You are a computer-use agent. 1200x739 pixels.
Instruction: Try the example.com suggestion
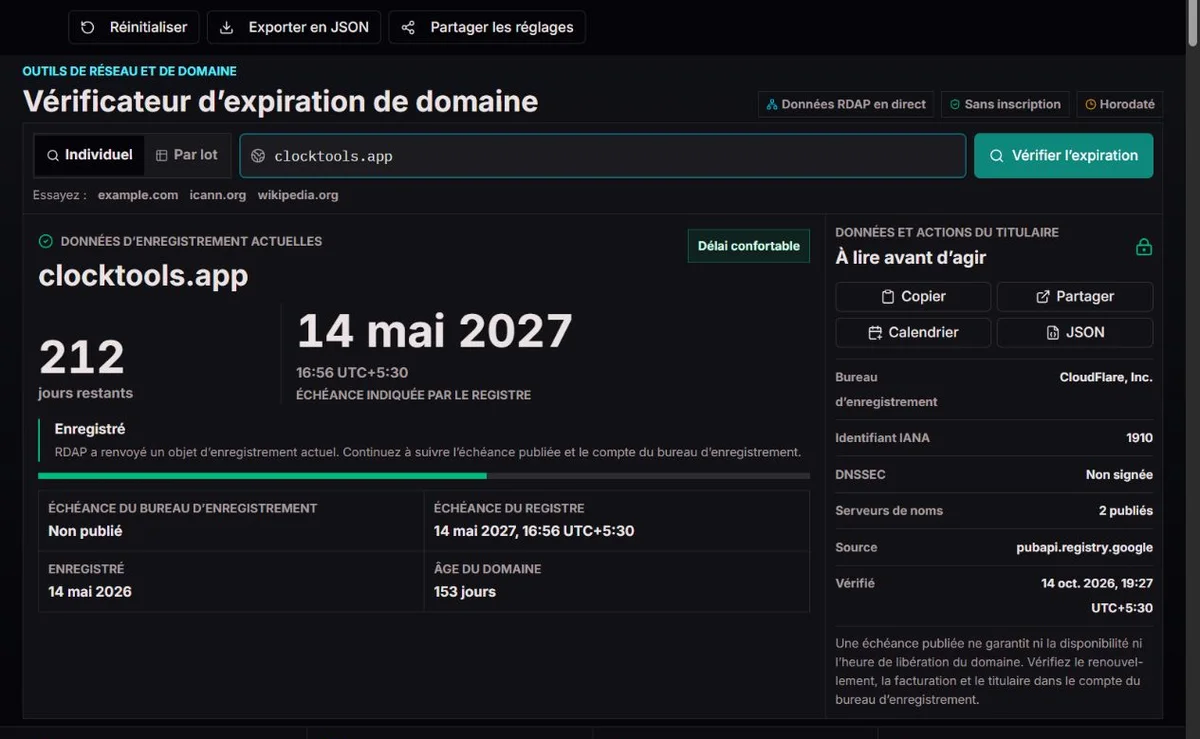tap(138, 195)
